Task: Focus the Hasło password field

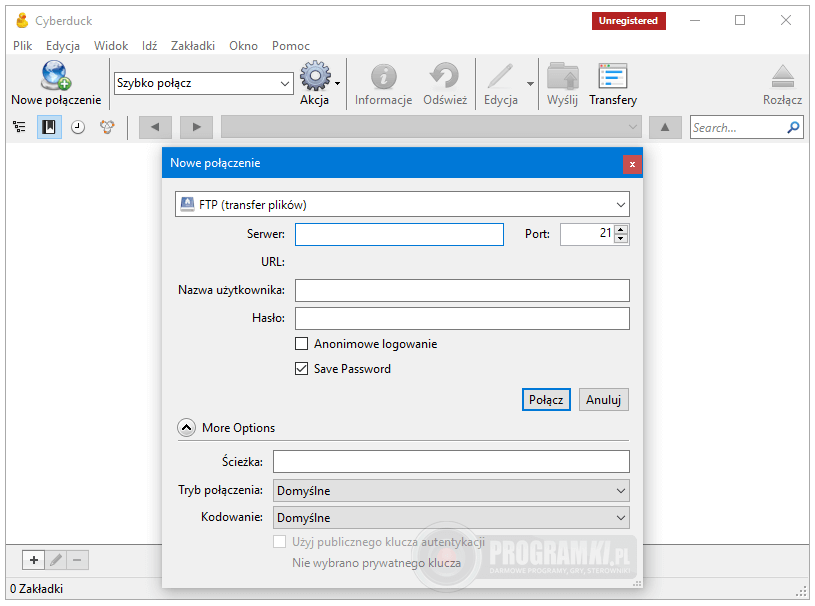Action: click(x=462, y=318)
